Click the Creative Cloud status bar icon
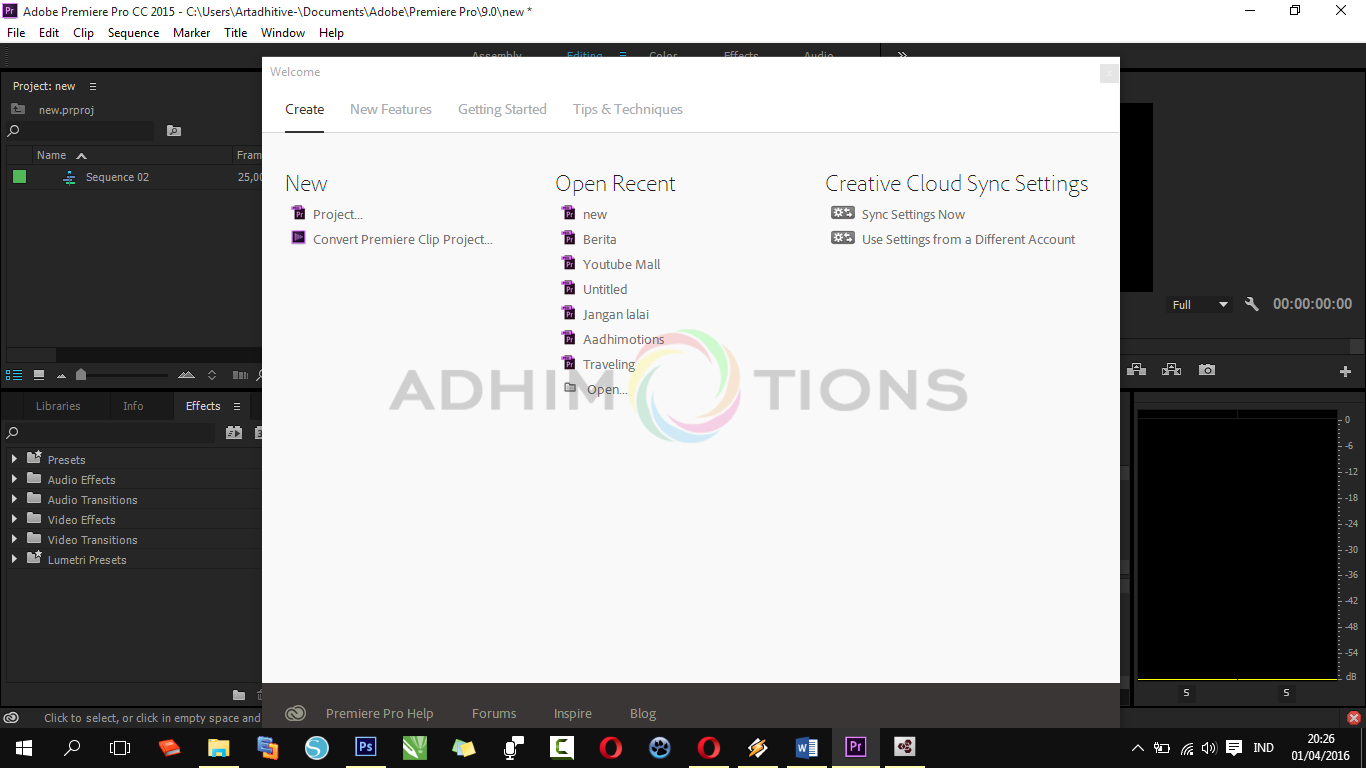Screen dimensions: 1366x768 click(x=10, y=718)
